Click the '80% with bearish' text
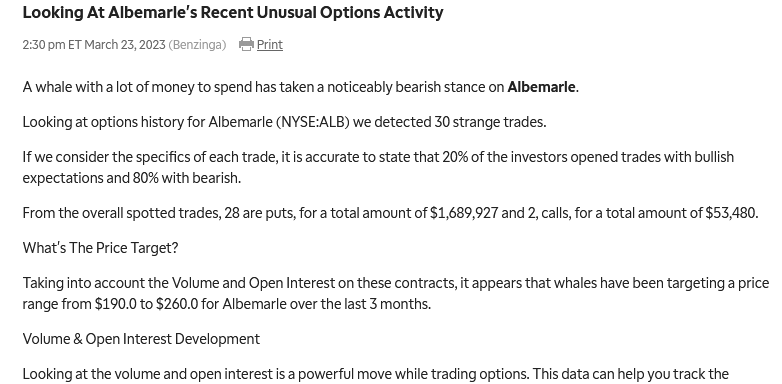The image size is (782, 384). pyautogui.click(x=185, y=178)
